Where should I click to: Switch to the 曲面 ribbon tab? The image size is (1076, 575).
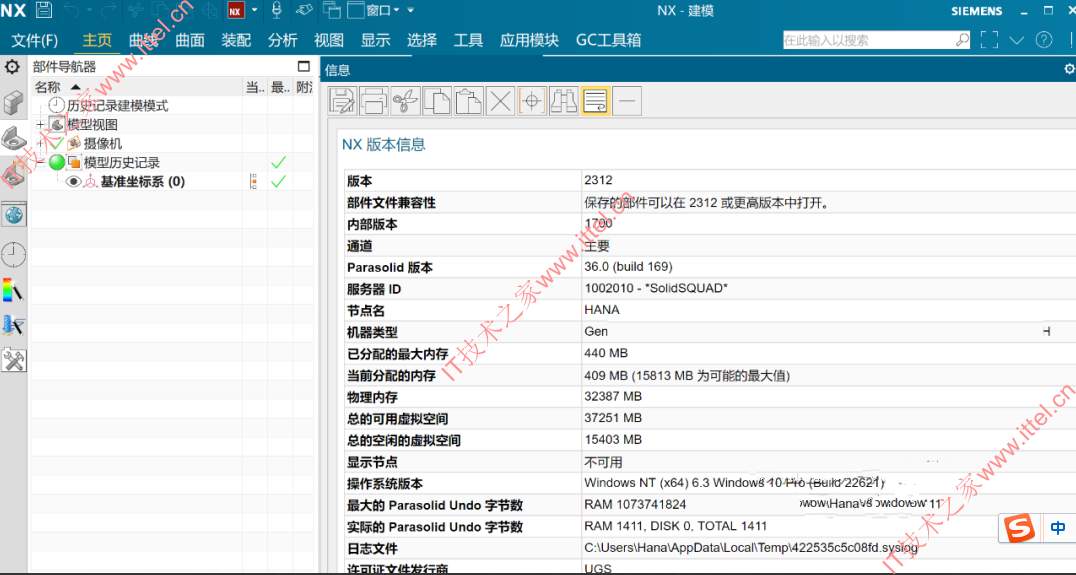coord(190,40)
